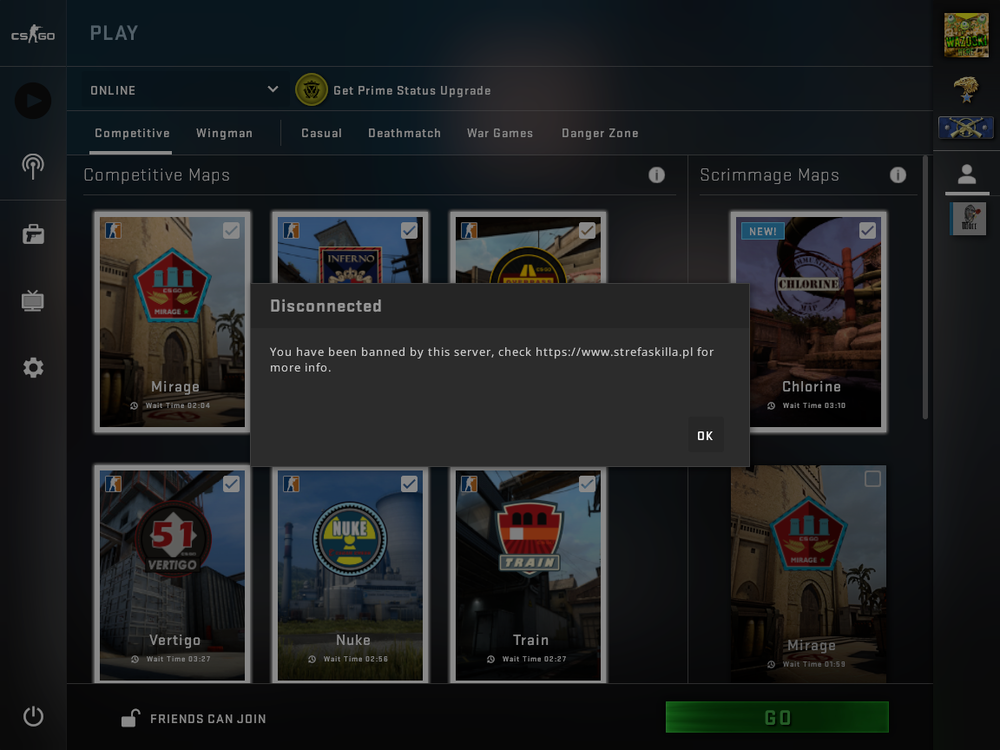Switch to the Danger Zone tab

[x=600, y=133]
